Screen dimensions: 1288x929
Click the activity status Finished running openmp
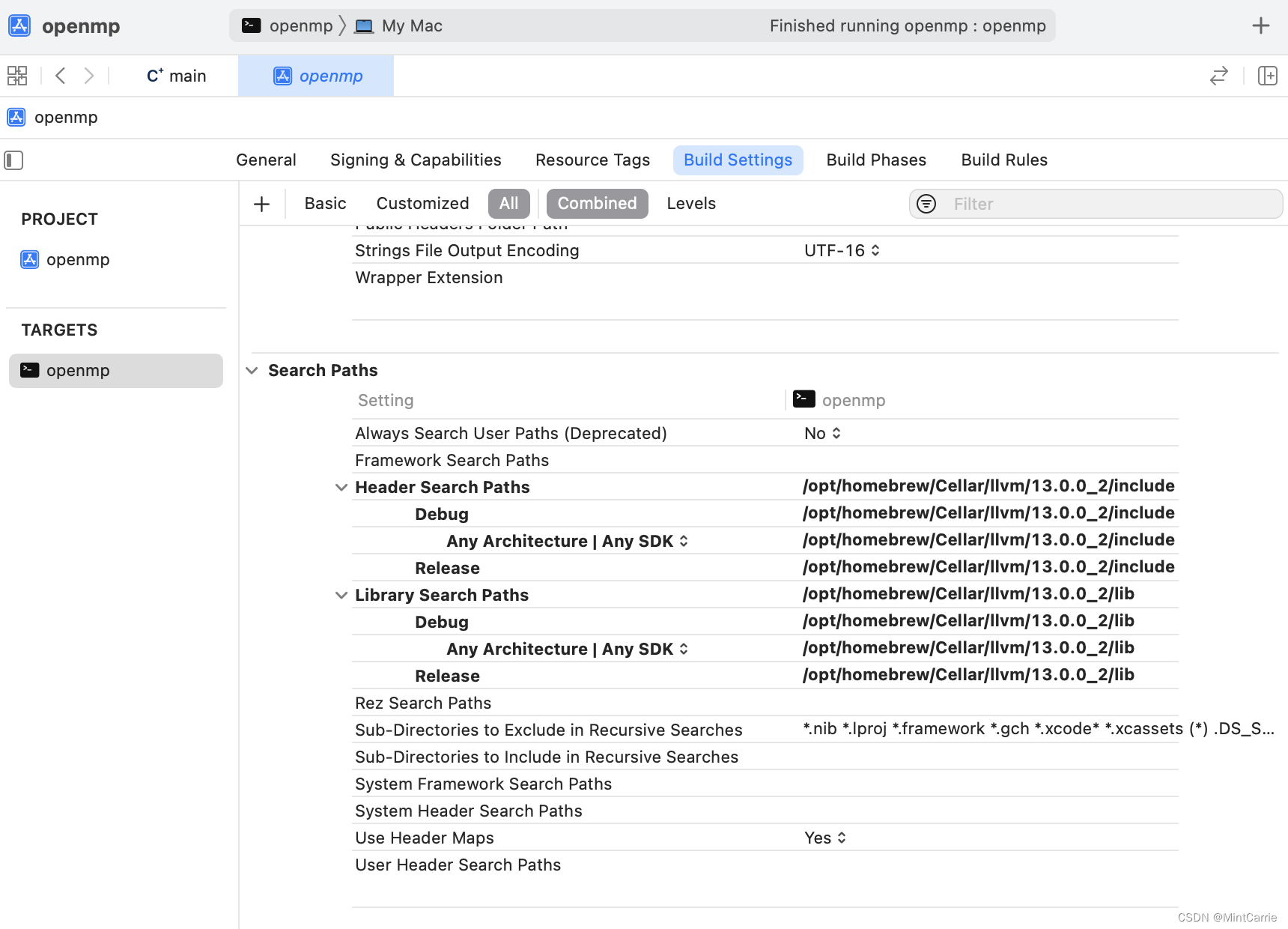click(908, 25)
